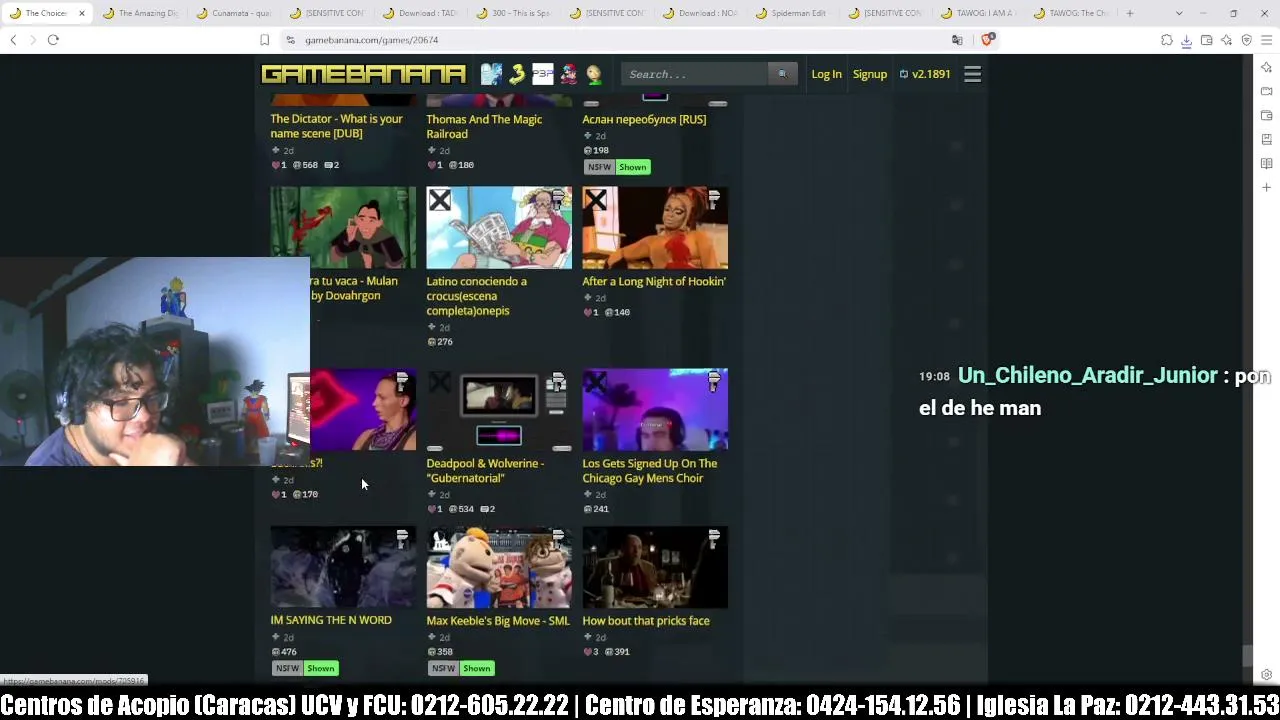
Task: Open 'Latino conociendo a crocus' title link
Action: (477, 296)
